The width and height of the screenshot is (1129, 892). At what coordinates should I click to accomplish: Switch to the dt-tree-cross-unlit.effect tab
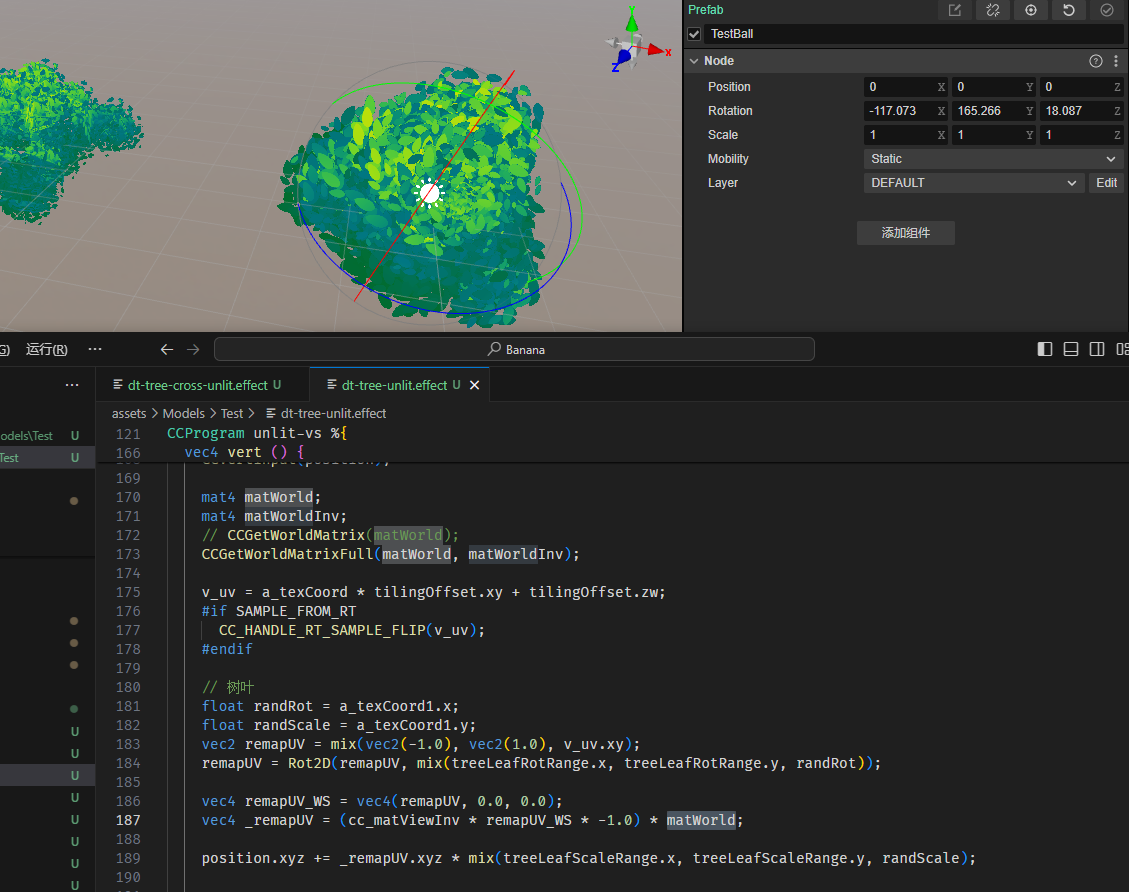pos(196,385)
